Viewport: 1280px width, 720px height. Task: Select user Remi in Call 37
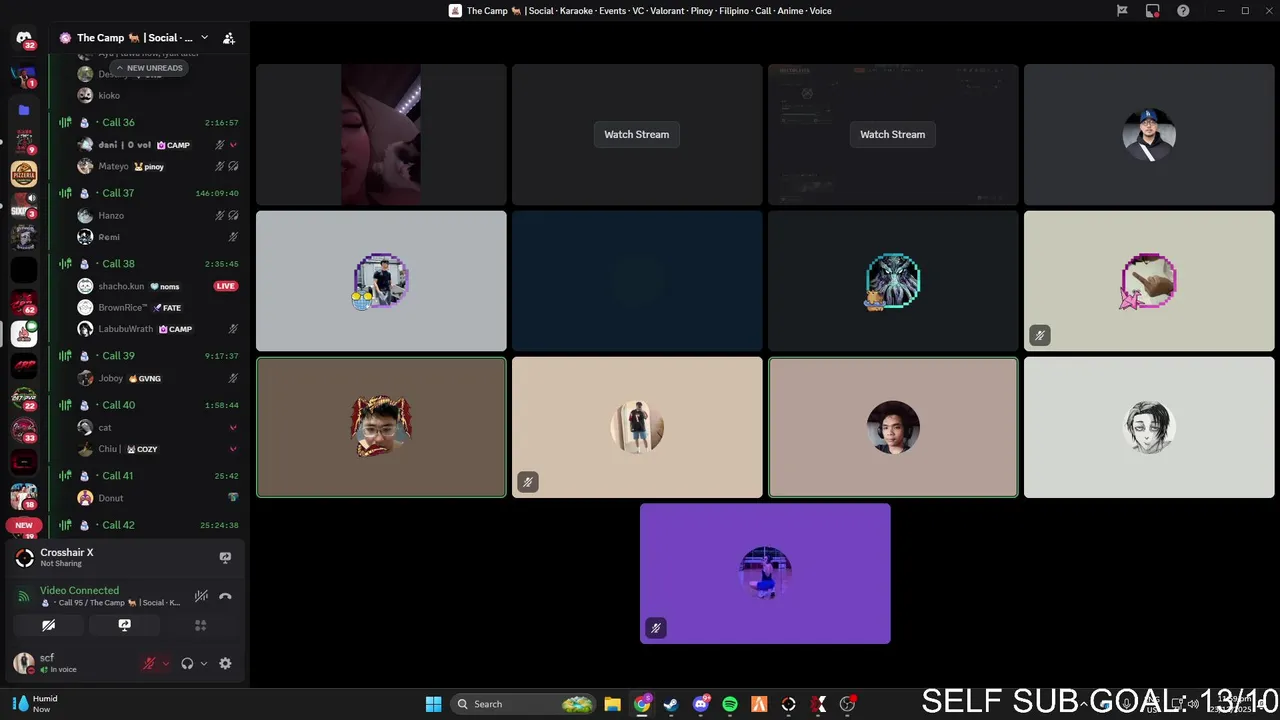pyautogui.click(x=158, y=237)
